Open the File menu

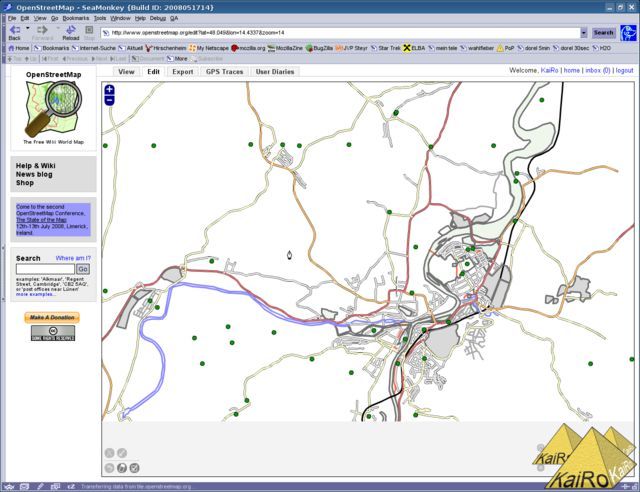[12, 18]
